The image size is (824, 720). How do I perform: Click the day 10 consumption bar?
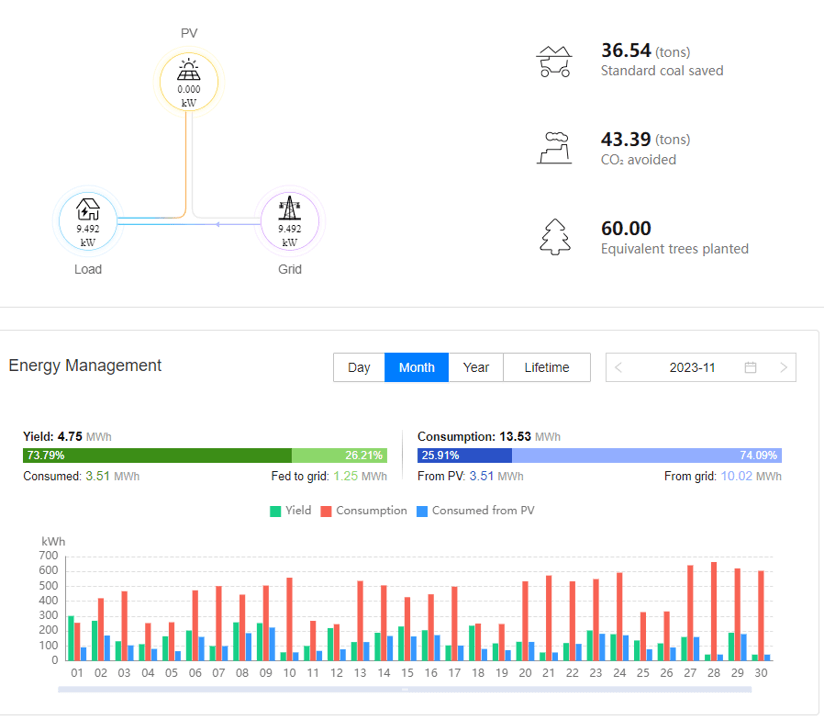290,619
